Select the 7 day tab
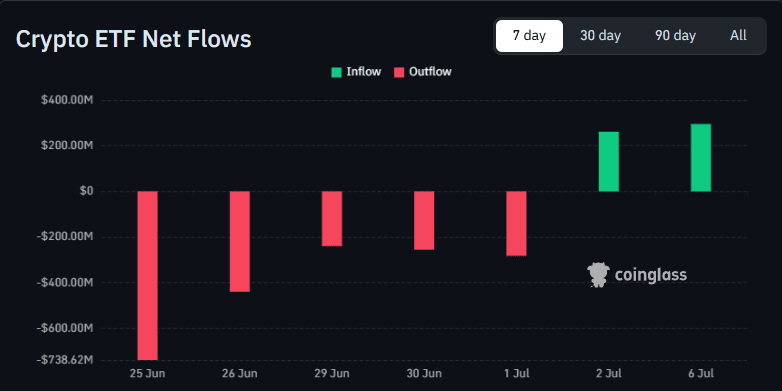Image resolution: width=782 pixels, height=391 pixels. [529, 36]
